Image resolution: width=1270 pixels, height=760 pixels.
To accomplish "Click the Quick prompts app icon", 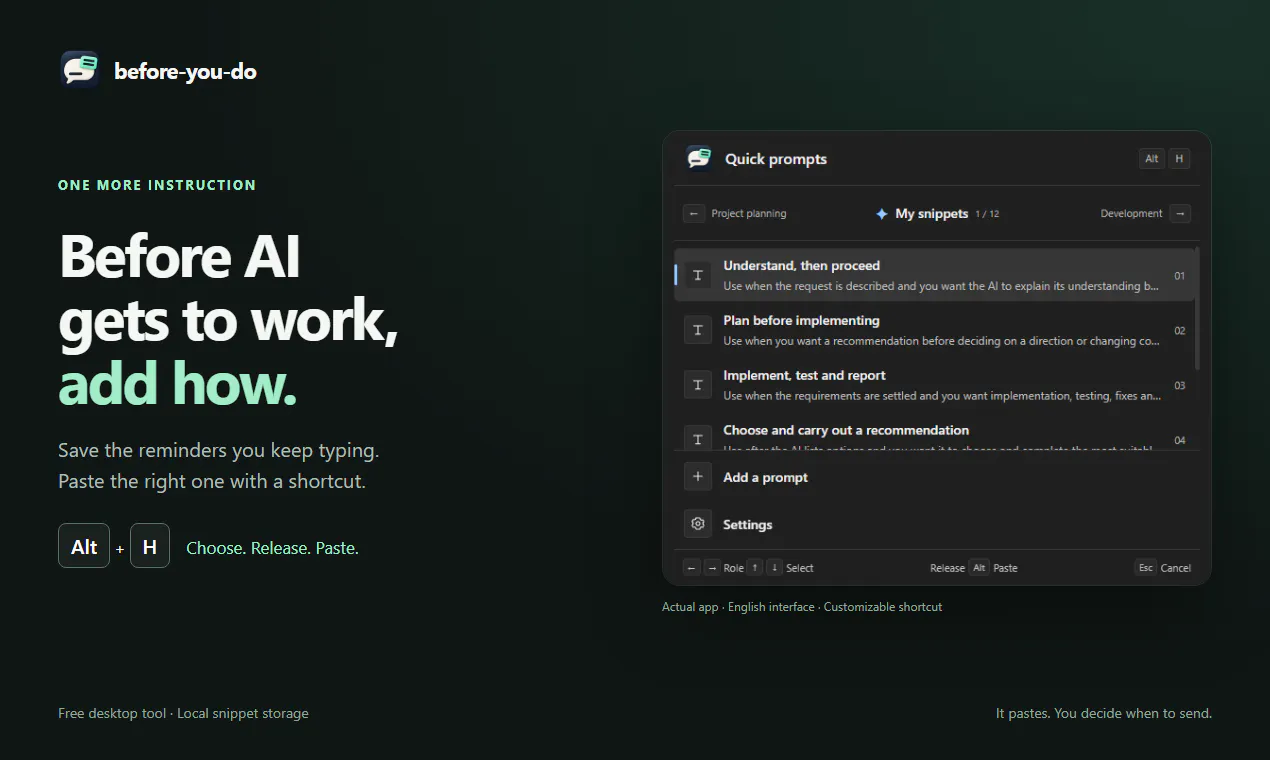I will click(699, 158).
